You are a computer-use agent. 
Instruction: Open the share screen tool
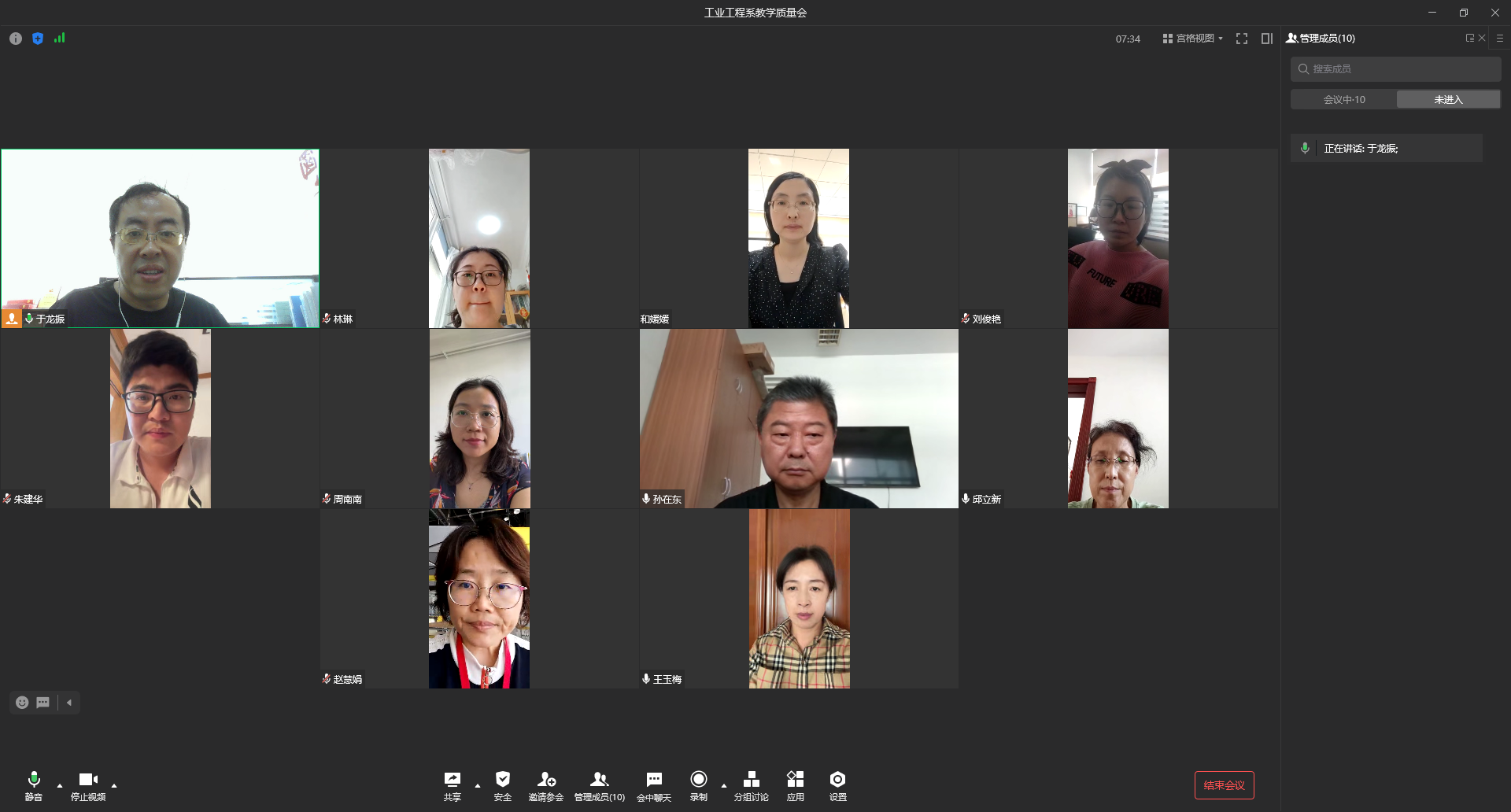[x=452, y=784]
